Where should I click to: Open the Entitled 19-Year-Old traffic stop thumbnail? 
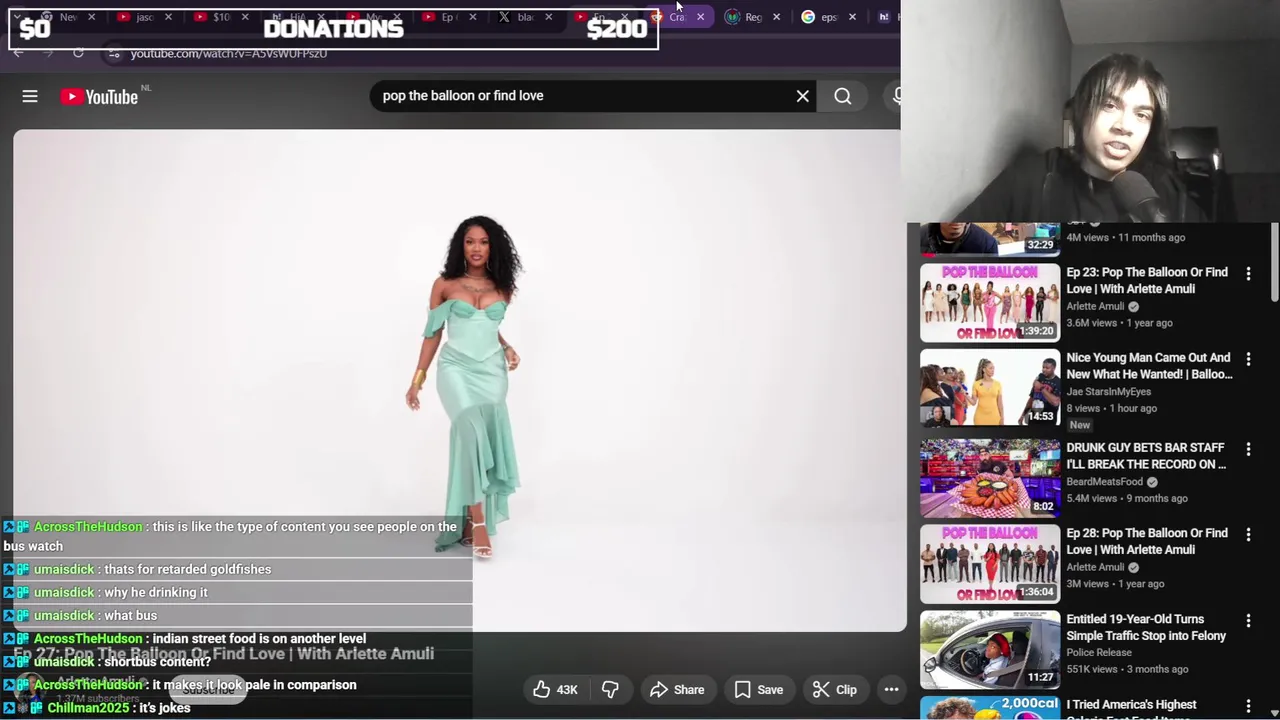pyautogui.click(x=990, y=649)
